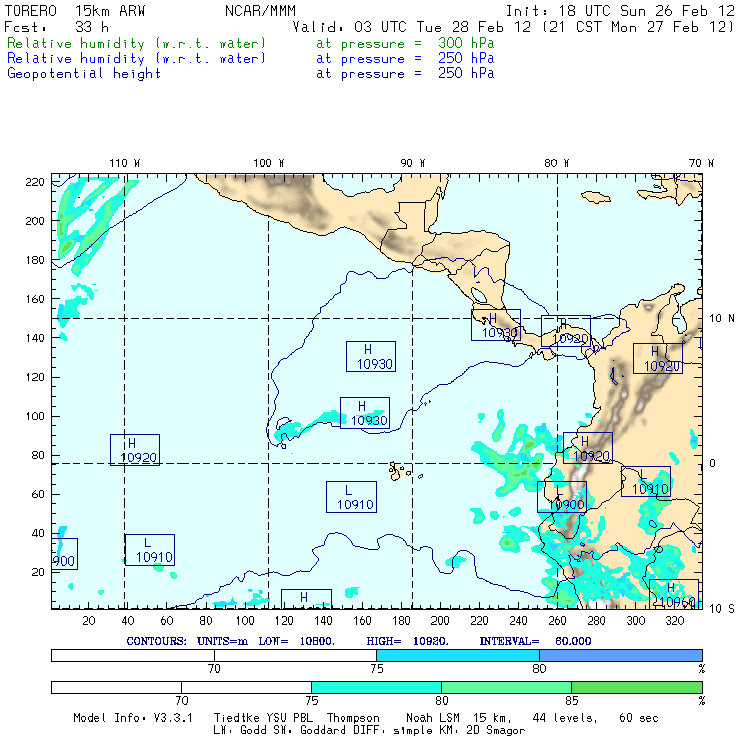Click the blue above-80% swatch in upper colorbar
Screen dimensions: 740x740
(621, 655)
